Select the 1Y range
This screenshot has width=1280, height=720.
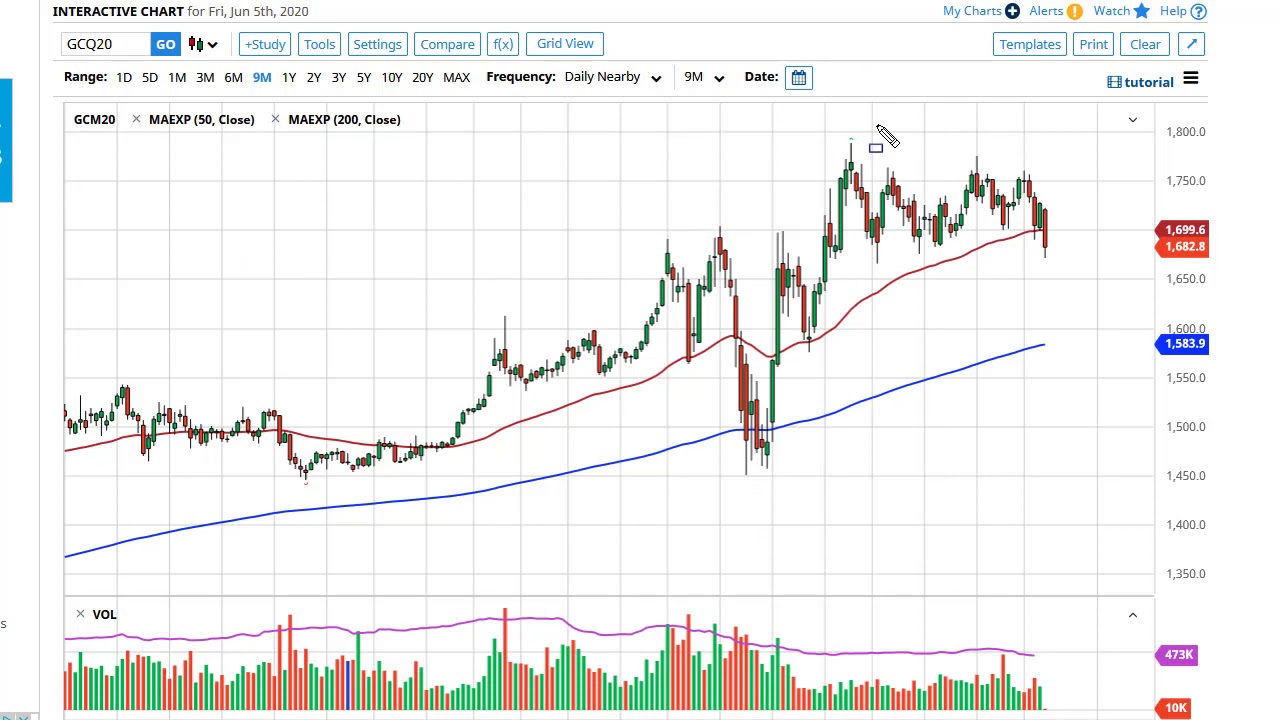(x=289, y=77)
